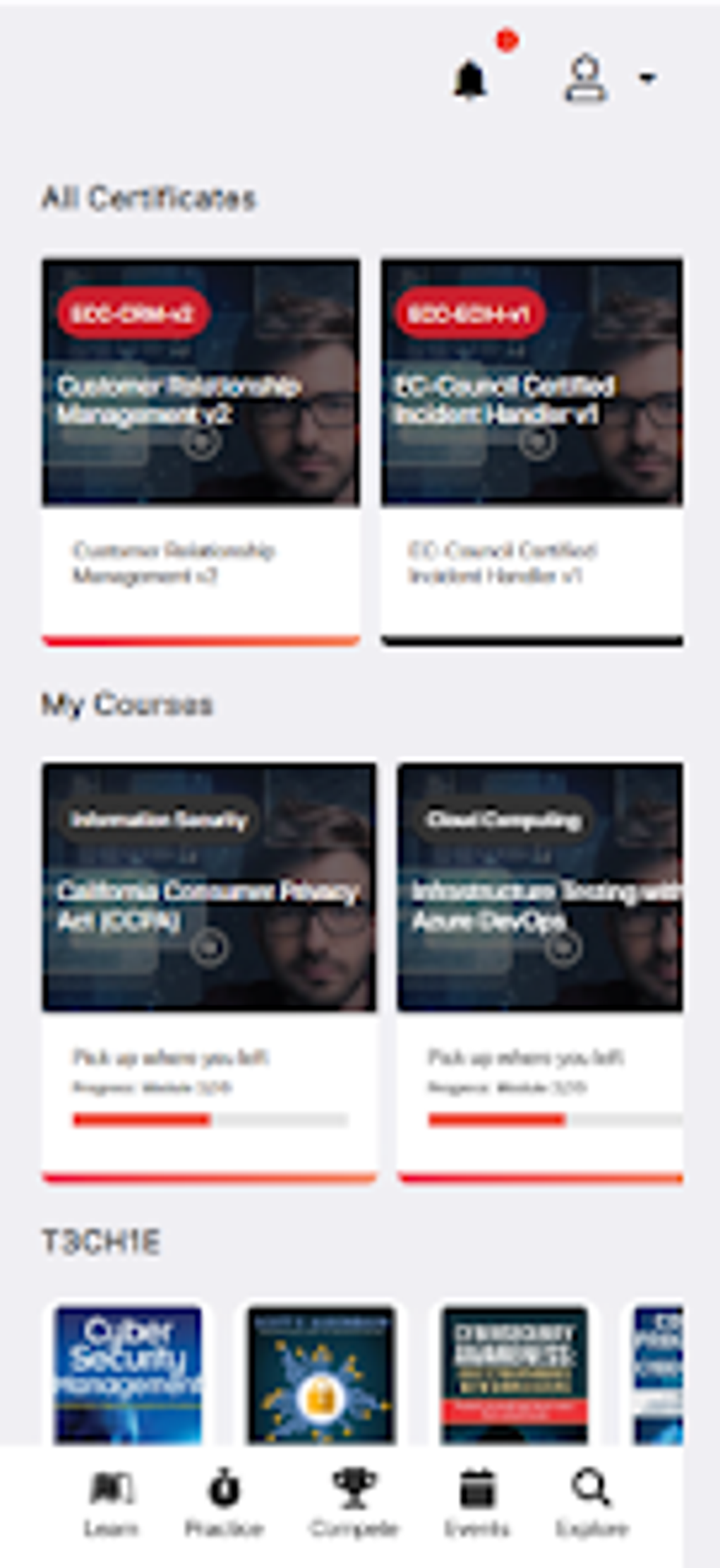This screenshot has width=720, height=1568.
Task: Open the notifications bell
Action: pos(469,79)
